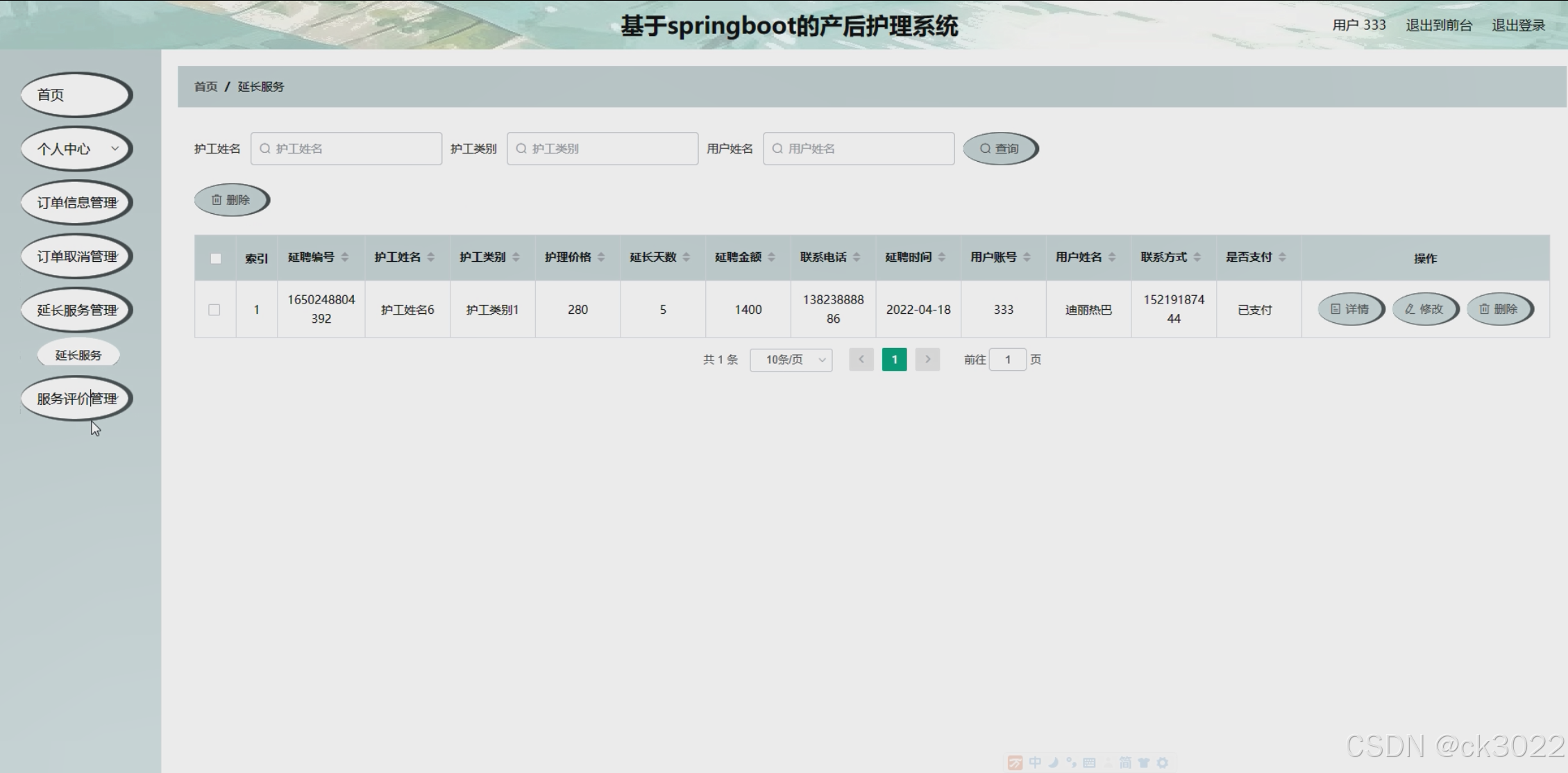The width and height of the screenshot is (1568, 773).
Task: Open 订单信息管理 in the sidebar
Action: [x=76, y=203]
